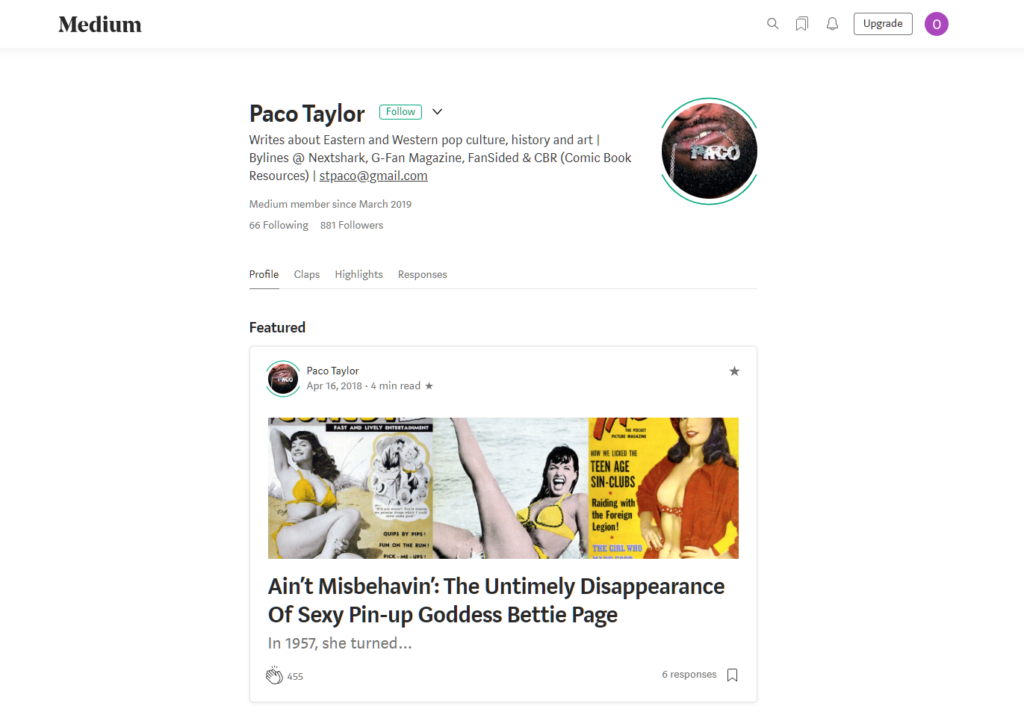Click the star icon on featured card
Image resolution: width=1024 pixels, height=715 pixels.
point(734,371)
